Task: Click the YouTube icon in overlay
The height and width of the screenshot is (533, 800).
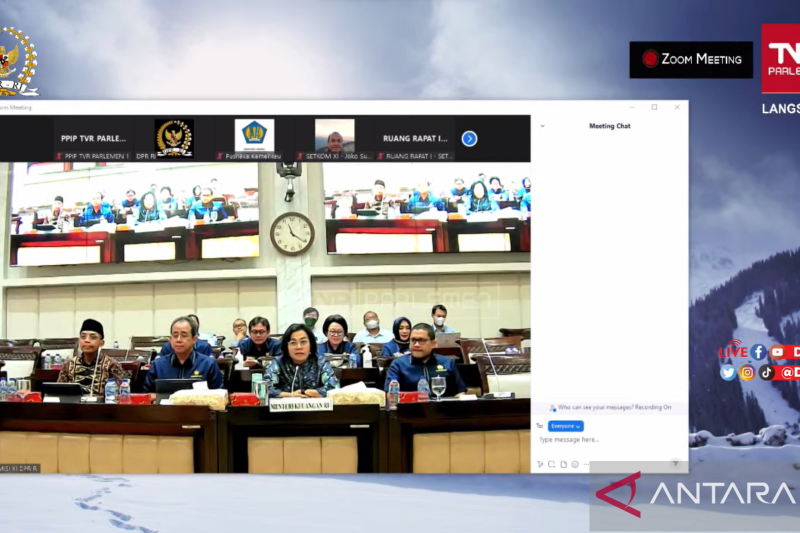Action: coord(777,352)
